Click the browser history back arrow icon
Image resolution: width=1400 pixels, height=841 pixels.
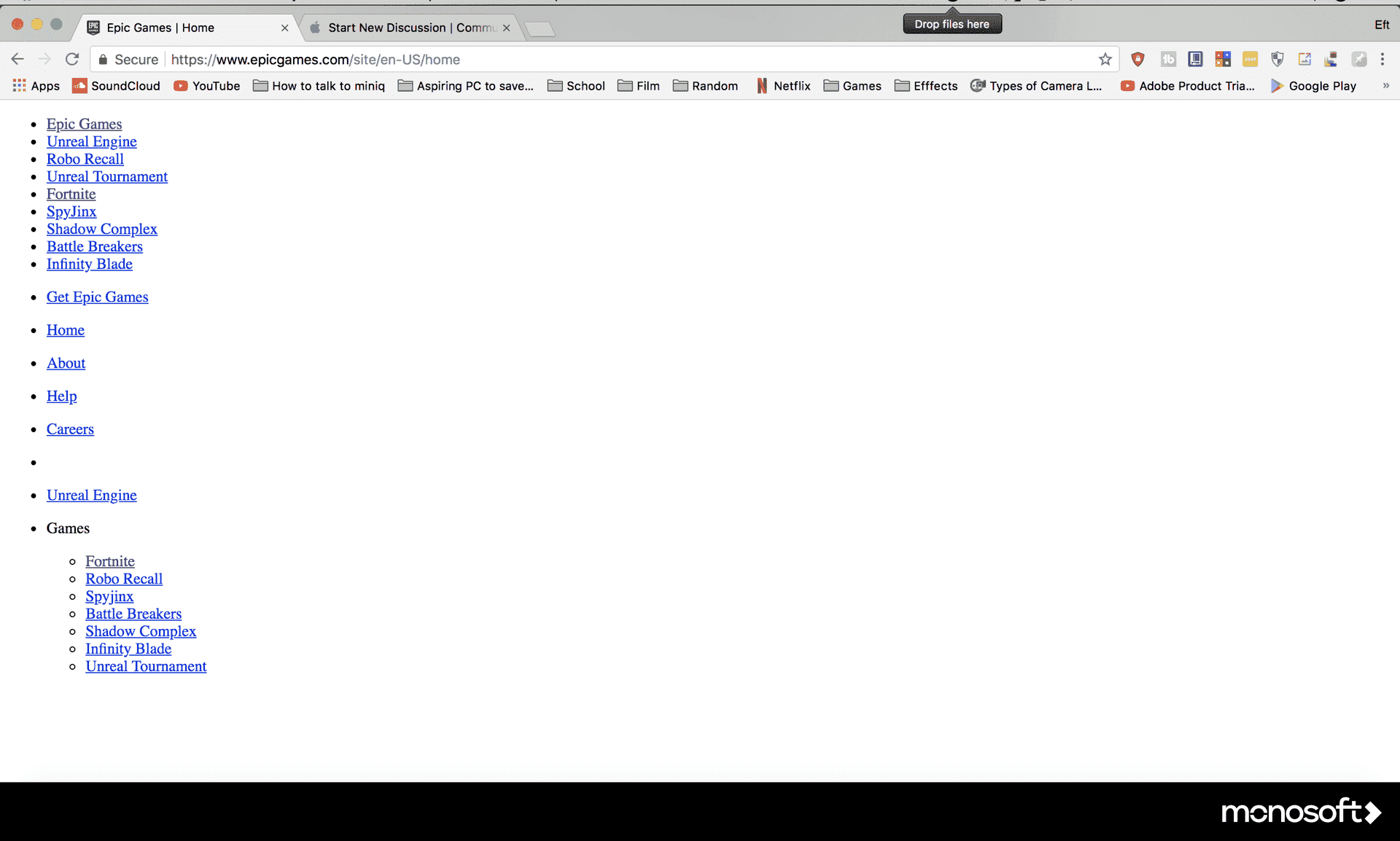(17, 59)
